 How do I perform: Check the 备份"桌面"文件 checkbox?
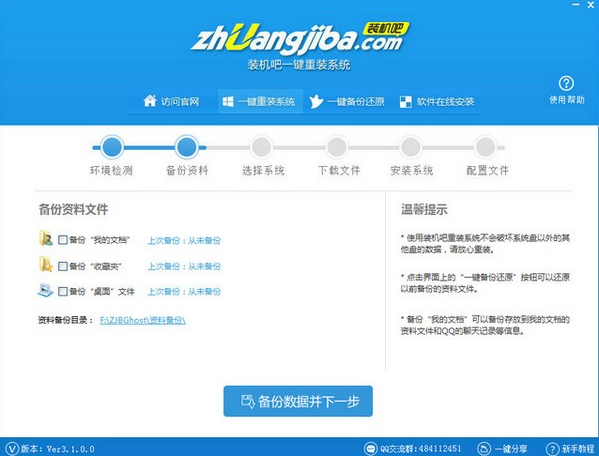[x=63, y=291]
